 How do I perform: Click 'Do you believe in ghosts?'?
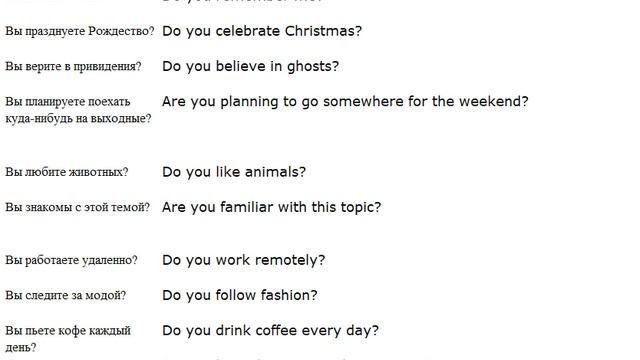251,66
